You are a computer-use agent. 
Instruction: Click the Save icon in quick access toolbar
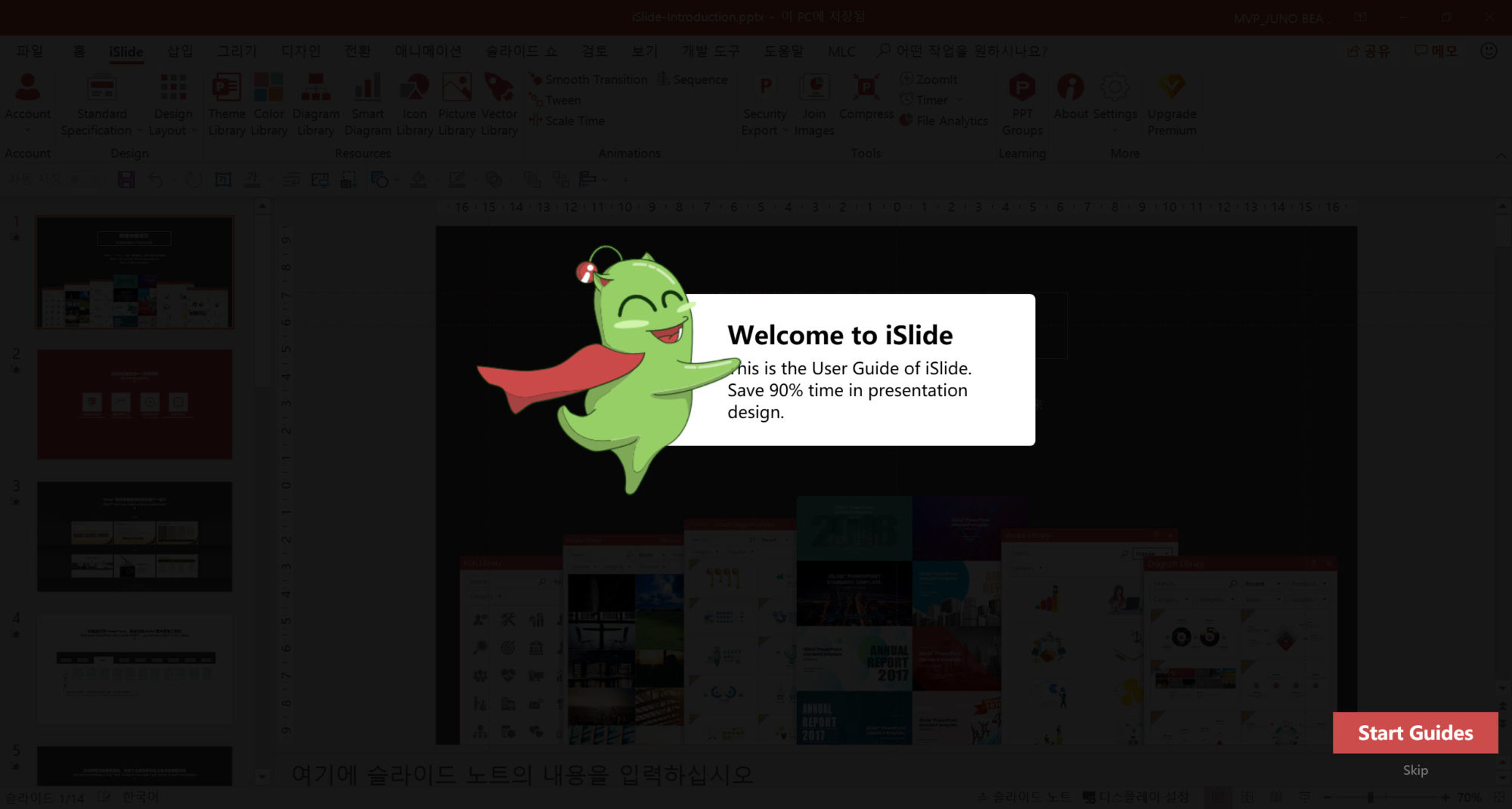coord(126,179)
